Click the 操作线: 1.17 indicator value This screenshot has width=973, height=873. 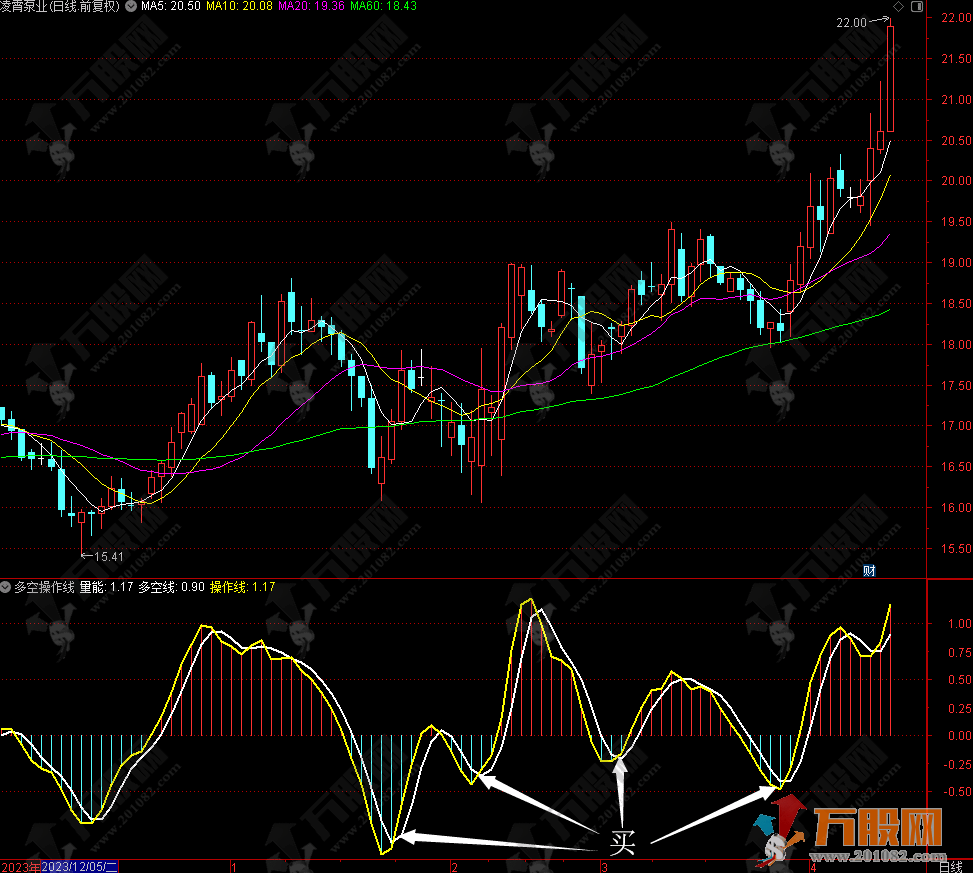pyautogui.click(x=243, y=587)
